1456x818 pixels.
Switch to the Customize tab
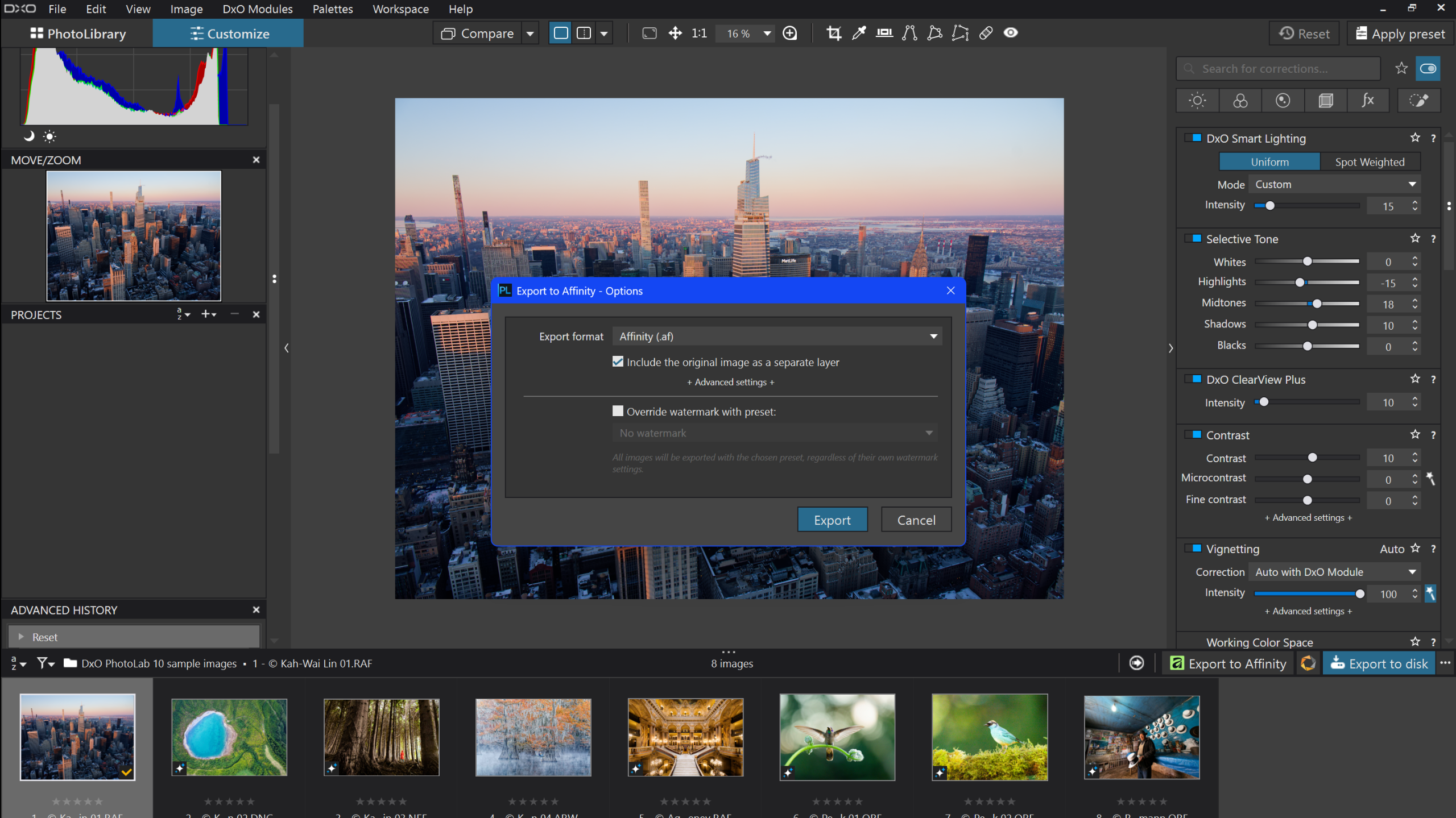pyautogui.click(x=229, y=34)
